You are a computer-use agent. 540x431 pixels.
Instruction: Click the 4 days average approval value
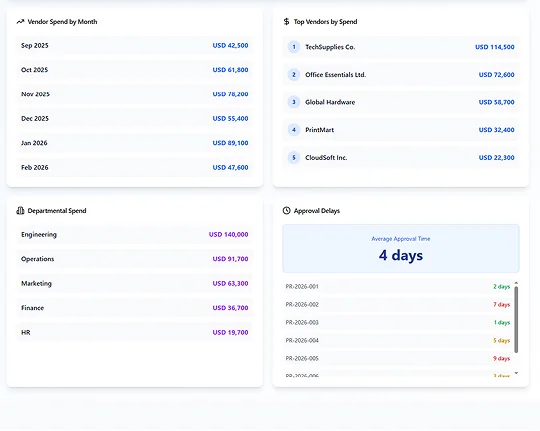(x=401, y=256)
